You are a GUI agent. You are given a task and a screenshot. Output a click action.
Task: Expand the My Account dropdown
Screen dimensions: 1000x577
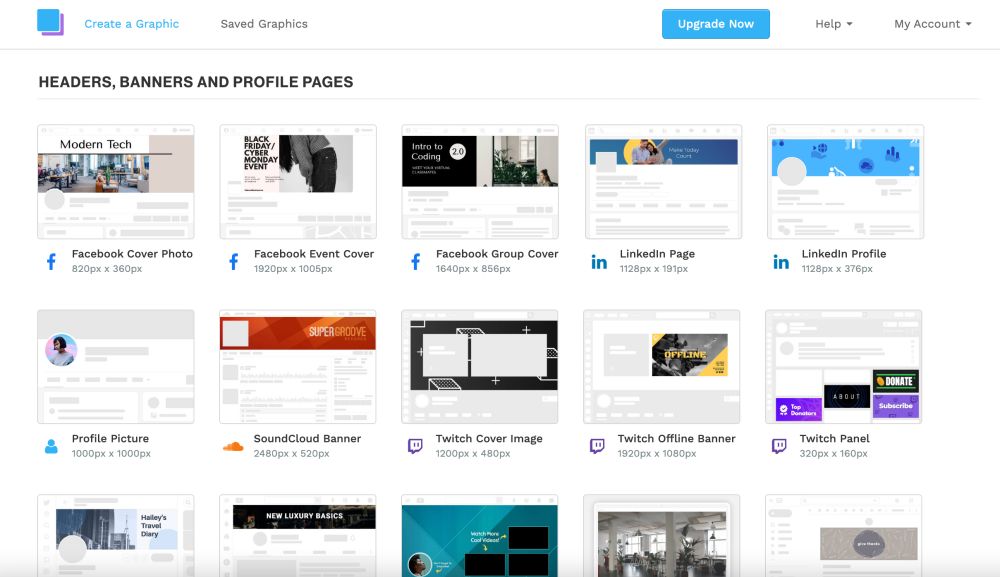[x=931, y=23]
